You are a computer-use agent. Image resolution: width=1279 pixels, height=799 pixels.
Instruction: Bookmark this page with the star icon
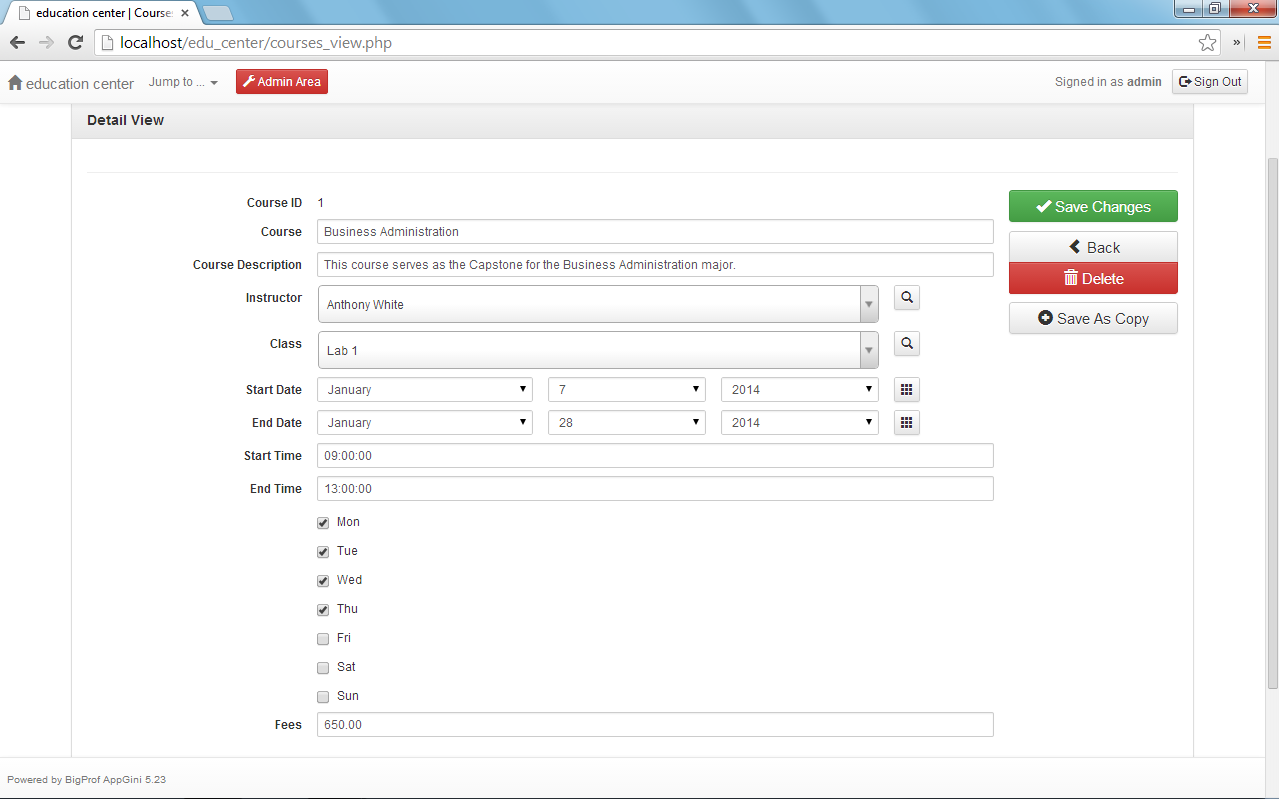(1207, 43)
